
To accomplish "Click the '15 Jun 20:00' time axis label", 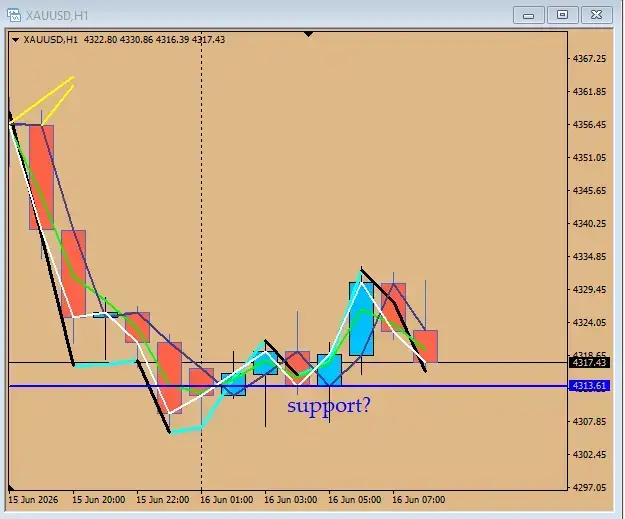I will pos(99,500).
